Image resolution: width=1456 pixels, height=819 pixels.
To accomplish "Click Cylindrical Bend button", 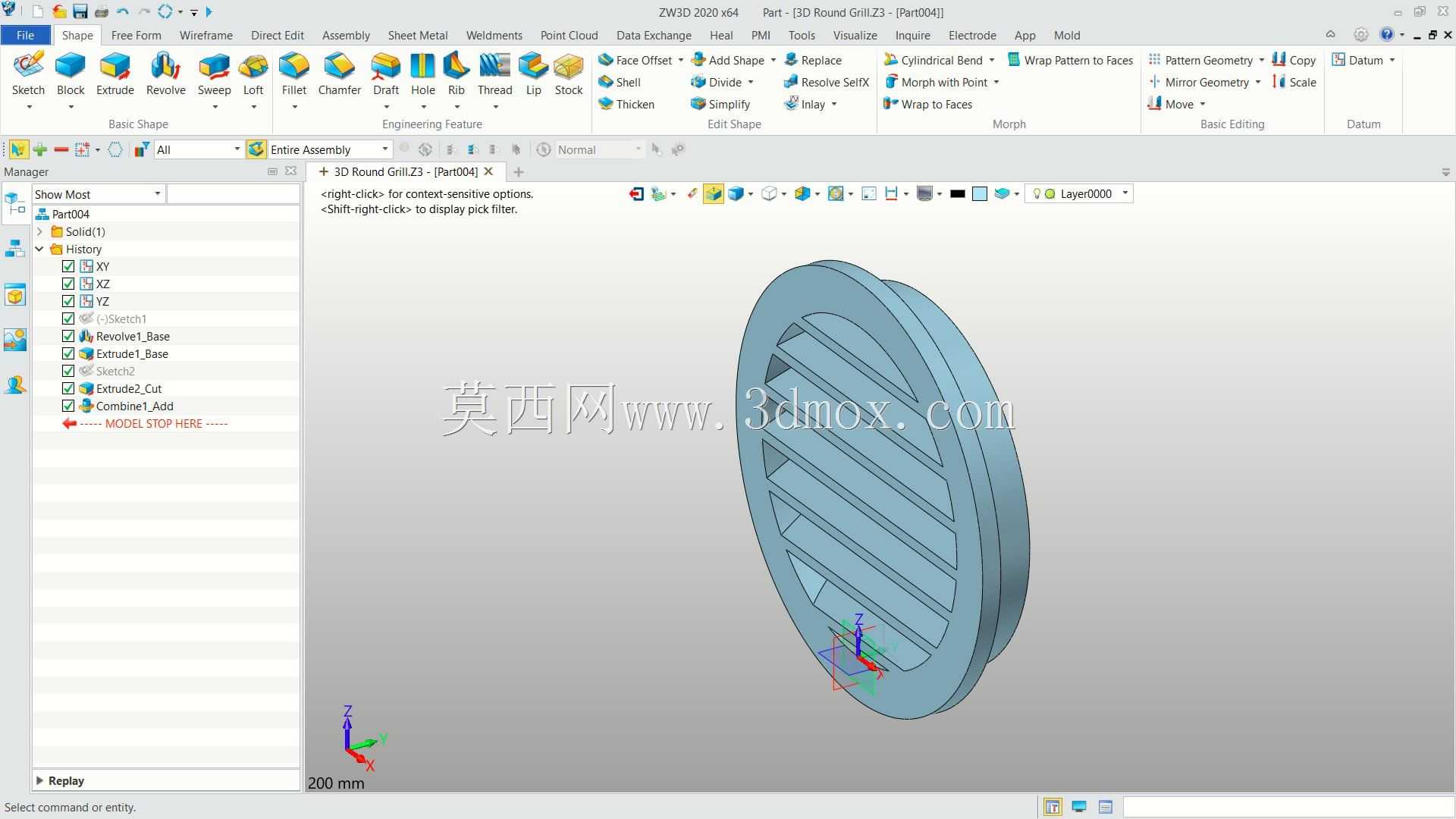I will pyautogui.click(x=933, y=60).
